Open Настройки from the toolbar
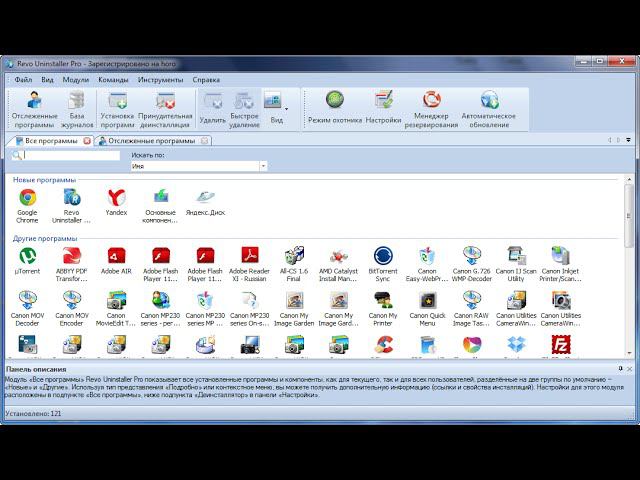640x480 pixels. (383, 107)
